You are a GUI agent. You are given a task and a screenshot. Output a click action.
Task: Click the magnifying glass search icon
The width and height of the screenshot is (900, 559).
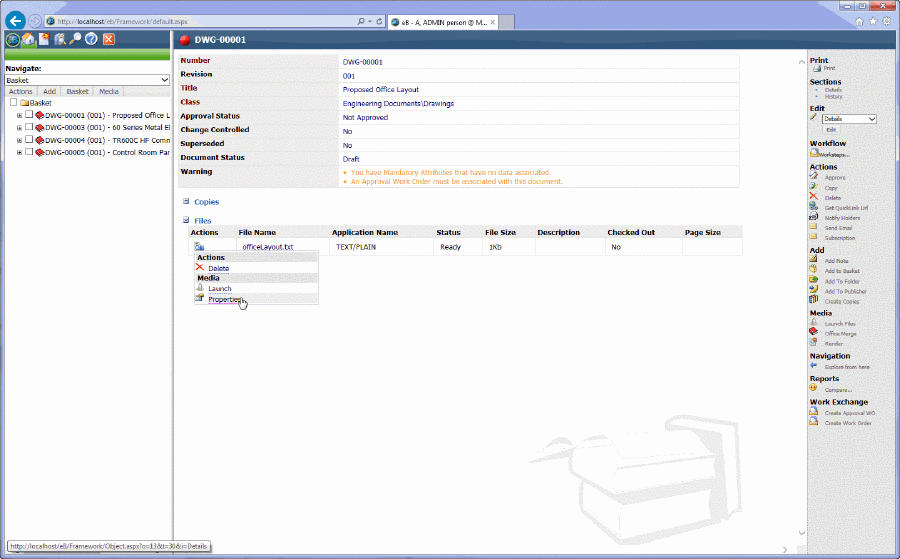click(75, 39)
